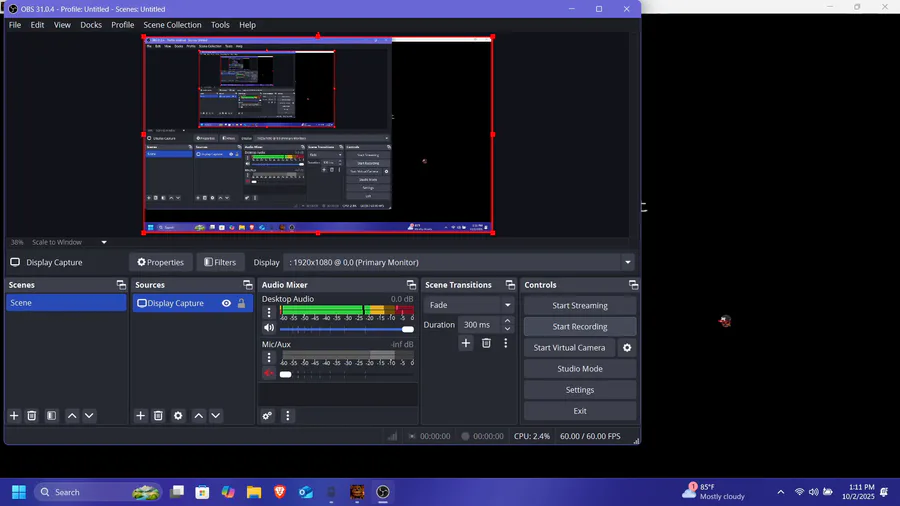
Task: Pop out the Audio Mixer dock icon
Action: (411, 285)
